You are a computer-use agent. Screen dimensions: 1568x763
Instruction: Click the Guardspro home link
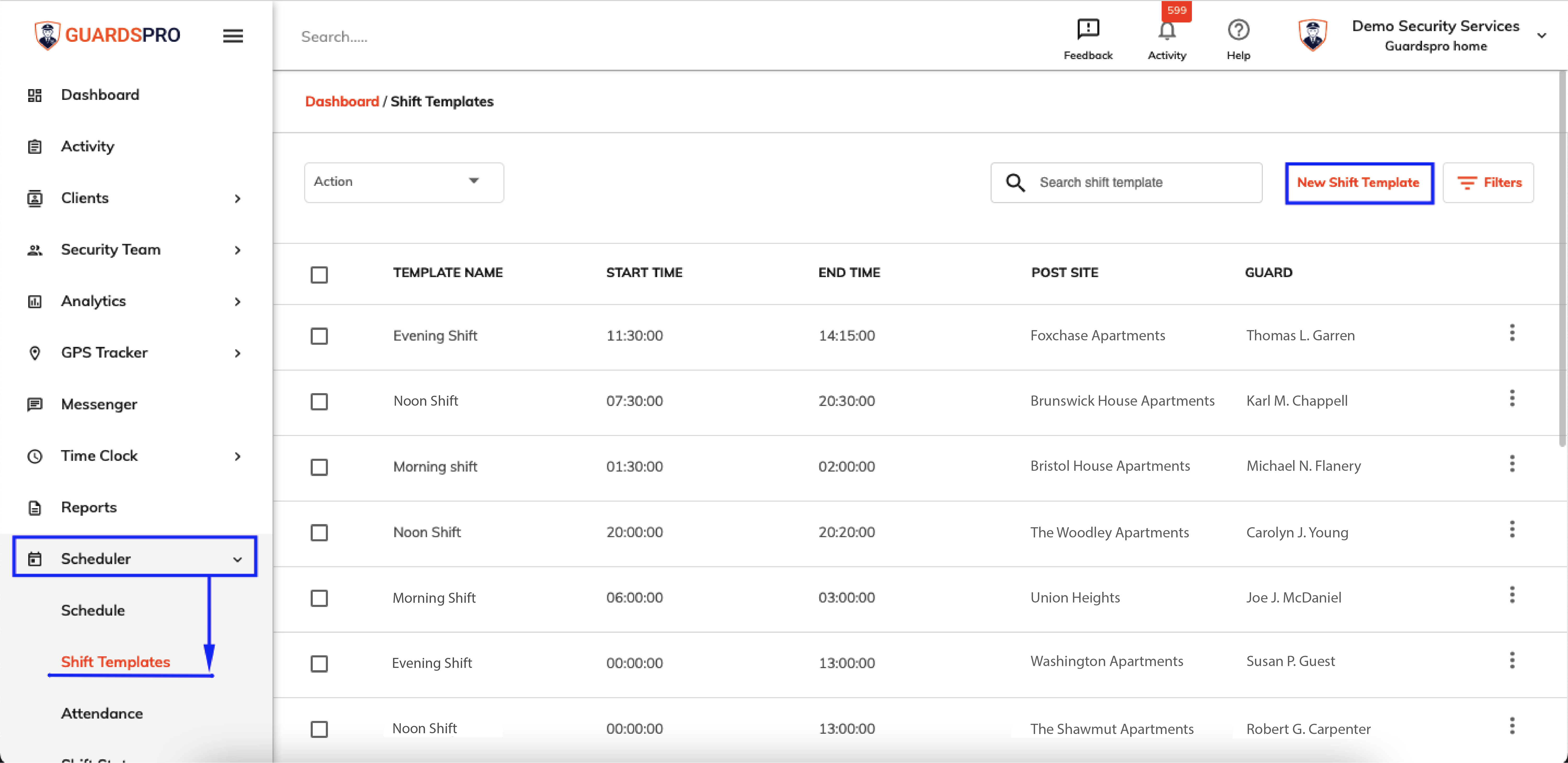pyautogui.click(x=1435, y=46)
